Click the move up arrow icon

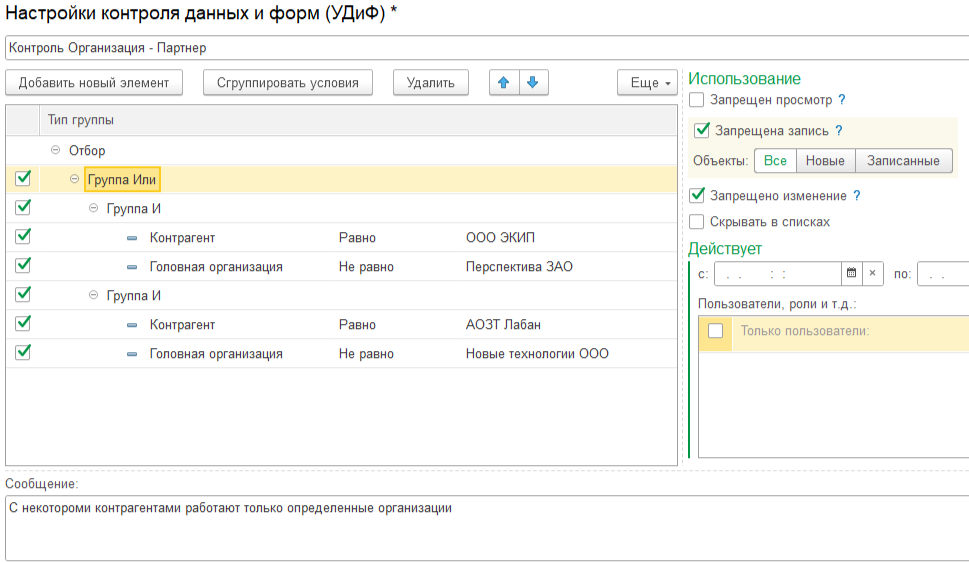point(503,83)
